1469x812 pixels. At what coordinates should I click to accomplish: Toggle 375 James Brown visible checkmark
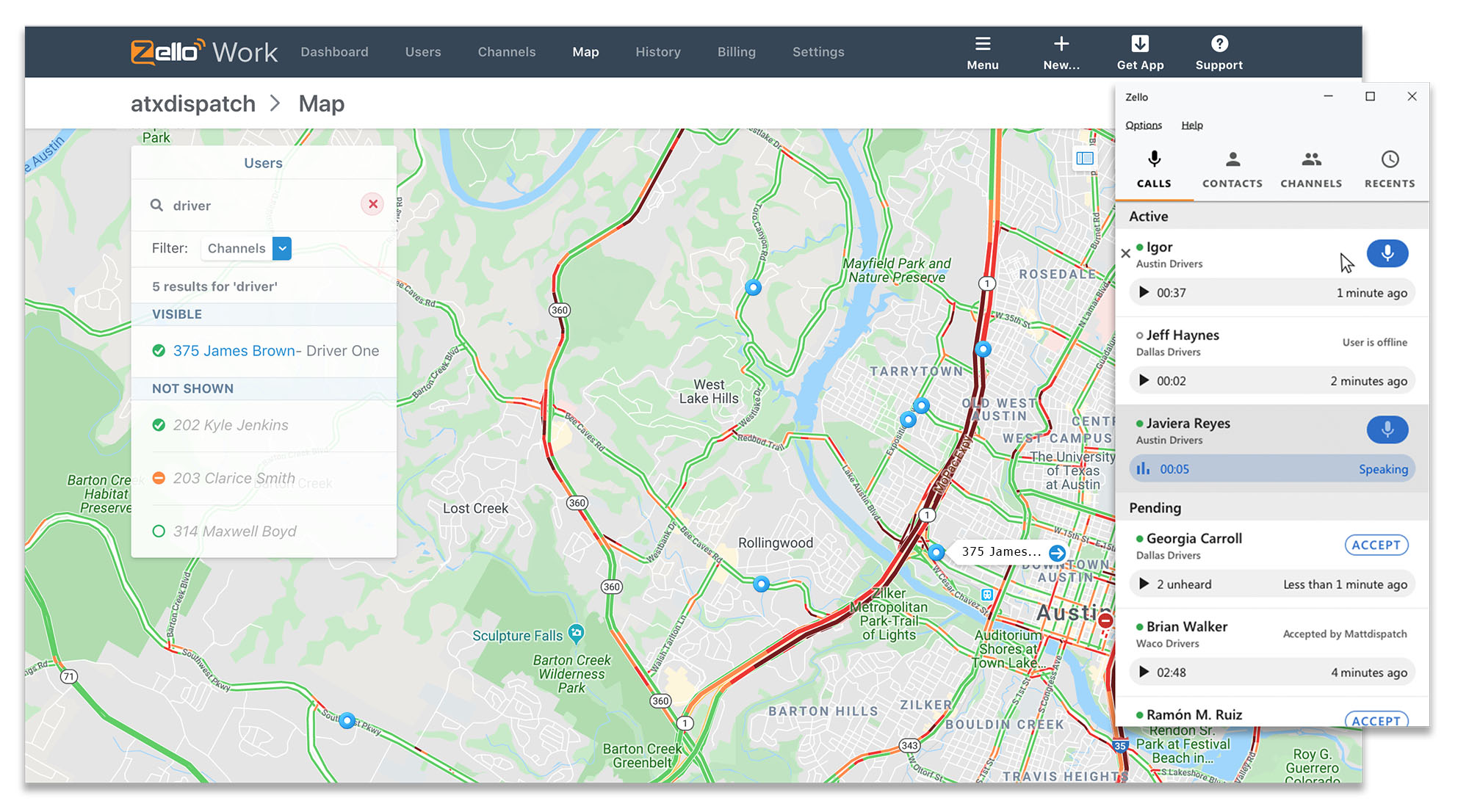point(159,351)
